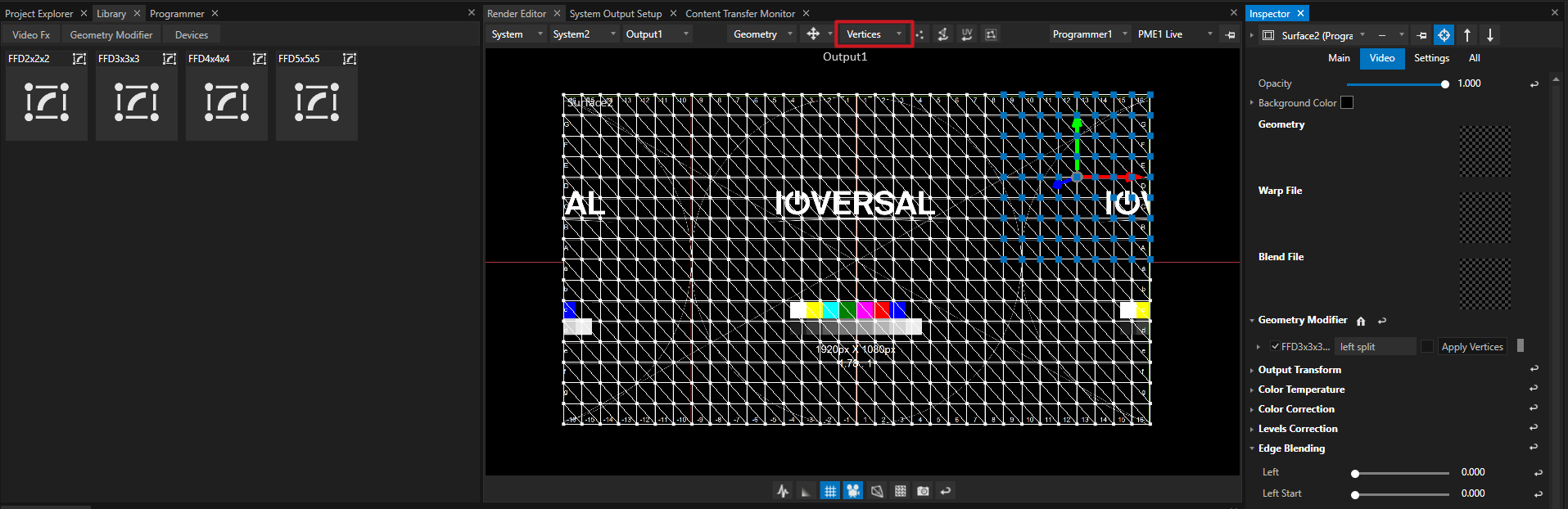Open the Geometry dropdown in Render Editor
The width and height of the screenshot is (1568, 509).
click(762, 34)
